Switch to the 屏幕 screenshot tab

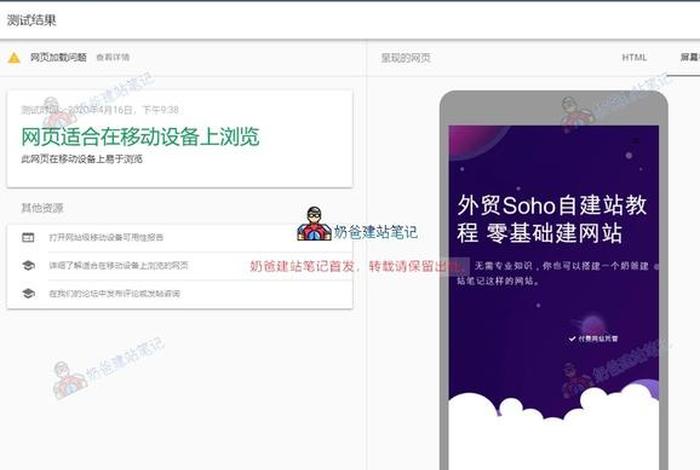[x=690, y=58]
